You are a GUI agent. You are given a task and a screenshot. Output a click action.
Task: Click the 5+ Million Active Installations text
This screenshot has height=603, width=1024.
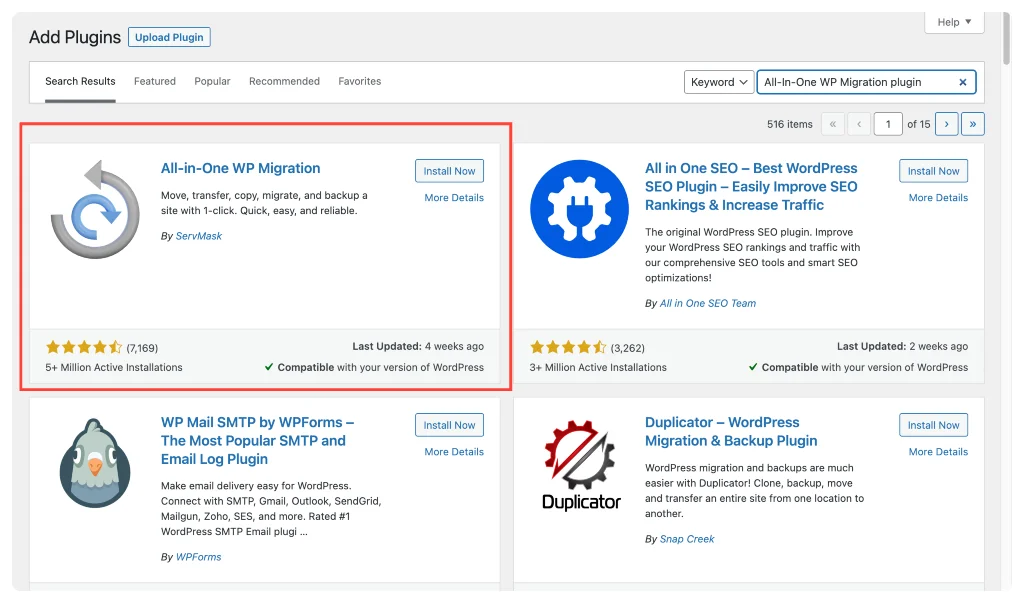[114, 368]
